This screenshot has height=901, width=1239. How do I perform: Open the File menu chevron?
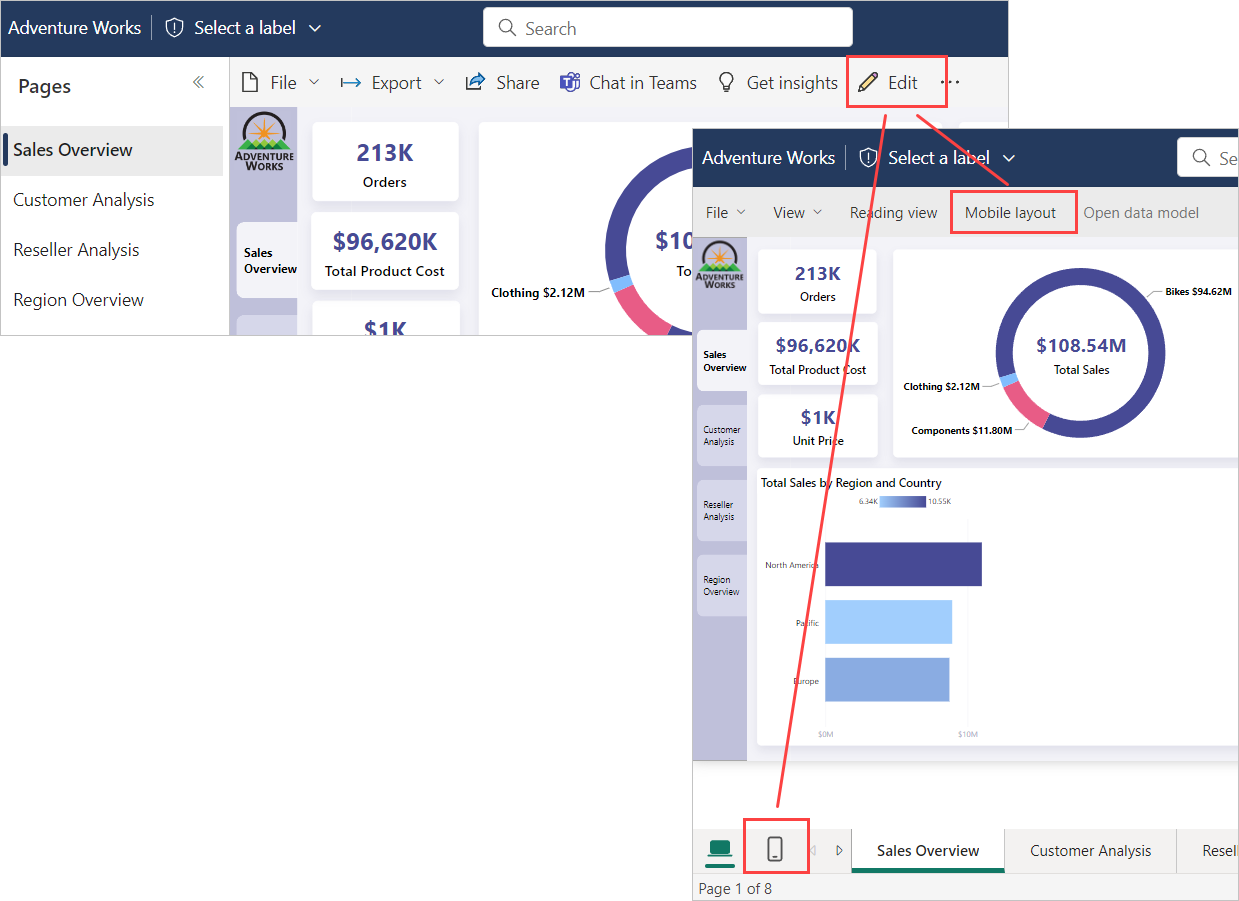[741, 212]
